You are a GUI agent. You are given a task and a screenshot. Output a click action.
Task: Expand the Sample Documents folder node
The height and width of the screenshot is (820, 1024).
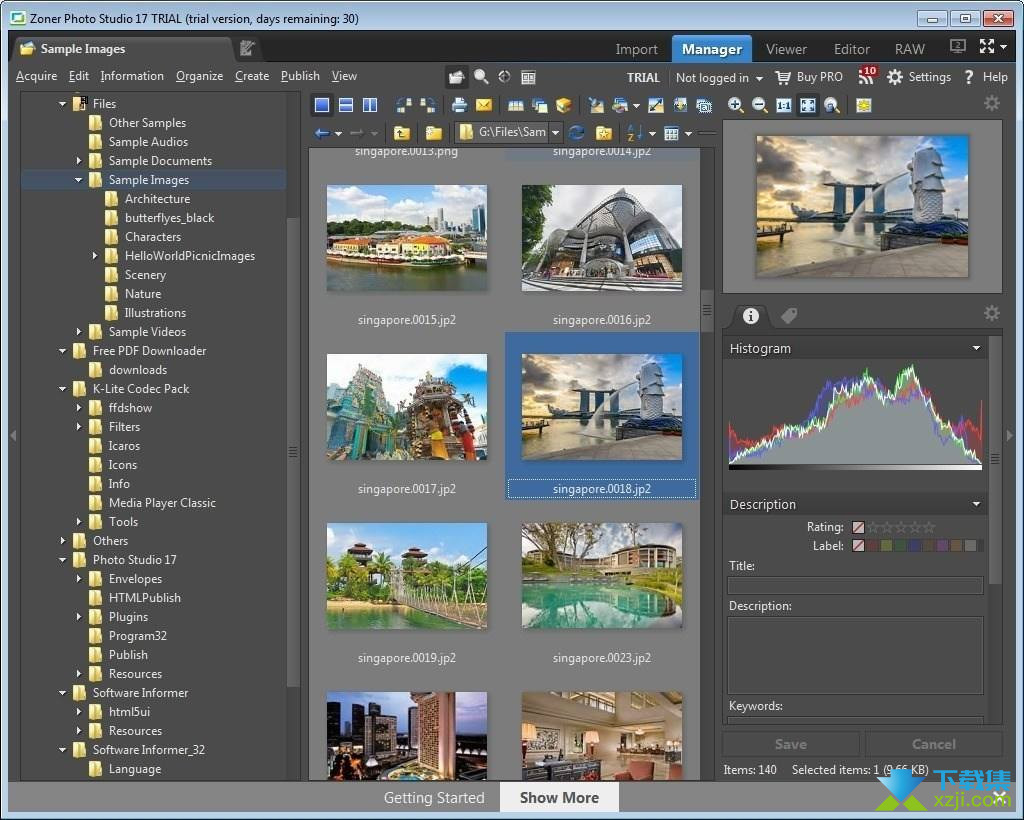(x=79, y=161)
